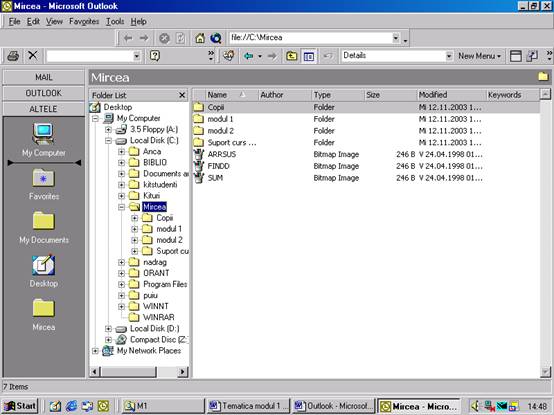554x415 pixels.
Task: Click the Search the Web globe icon
Action: pos(216,38)
